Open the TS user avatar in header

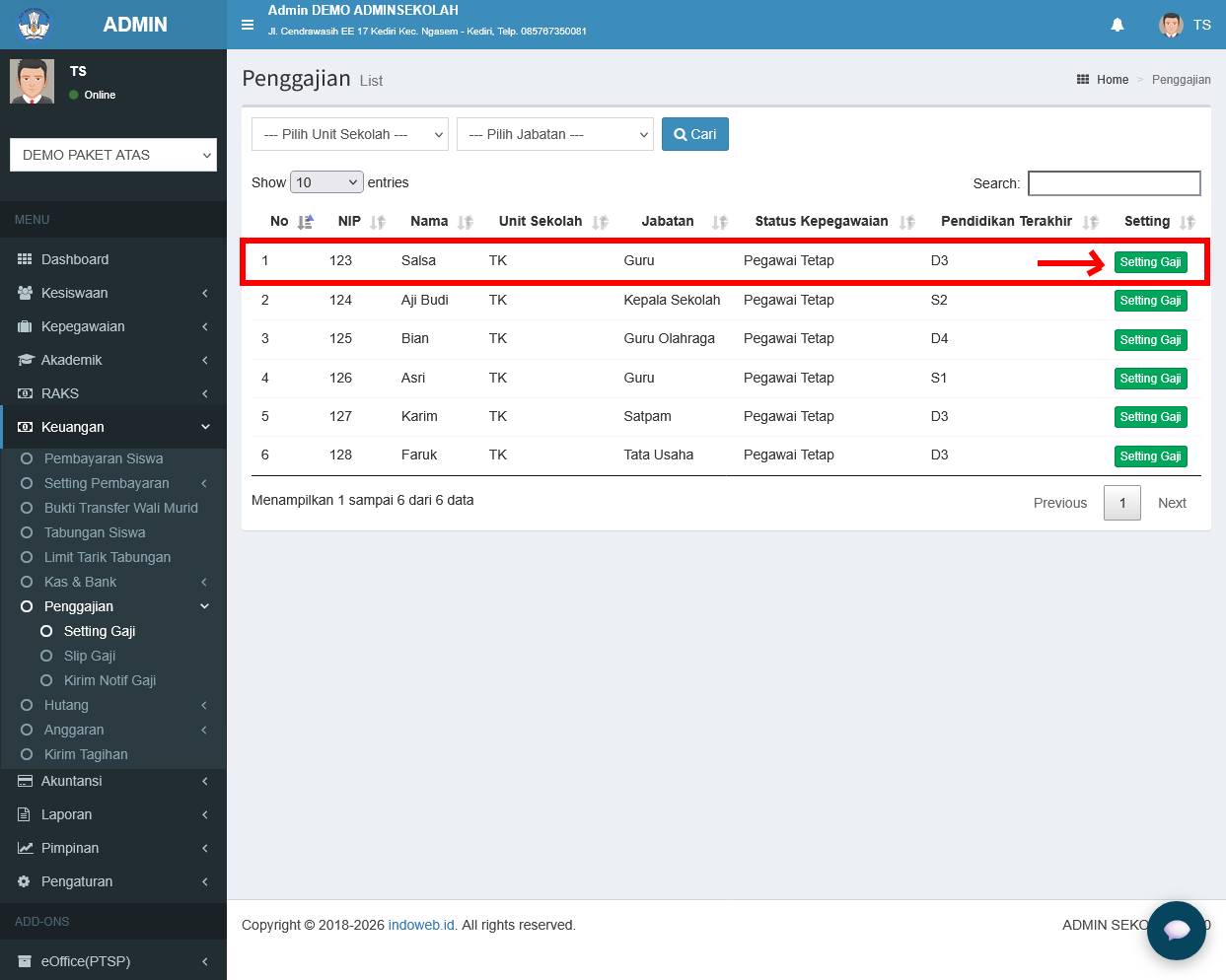(x=1171, y=25)
